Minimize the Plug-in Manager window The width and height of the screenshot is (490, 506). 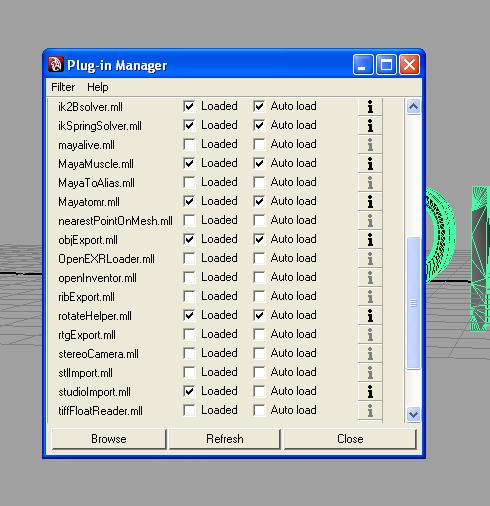tap(363, 64)
